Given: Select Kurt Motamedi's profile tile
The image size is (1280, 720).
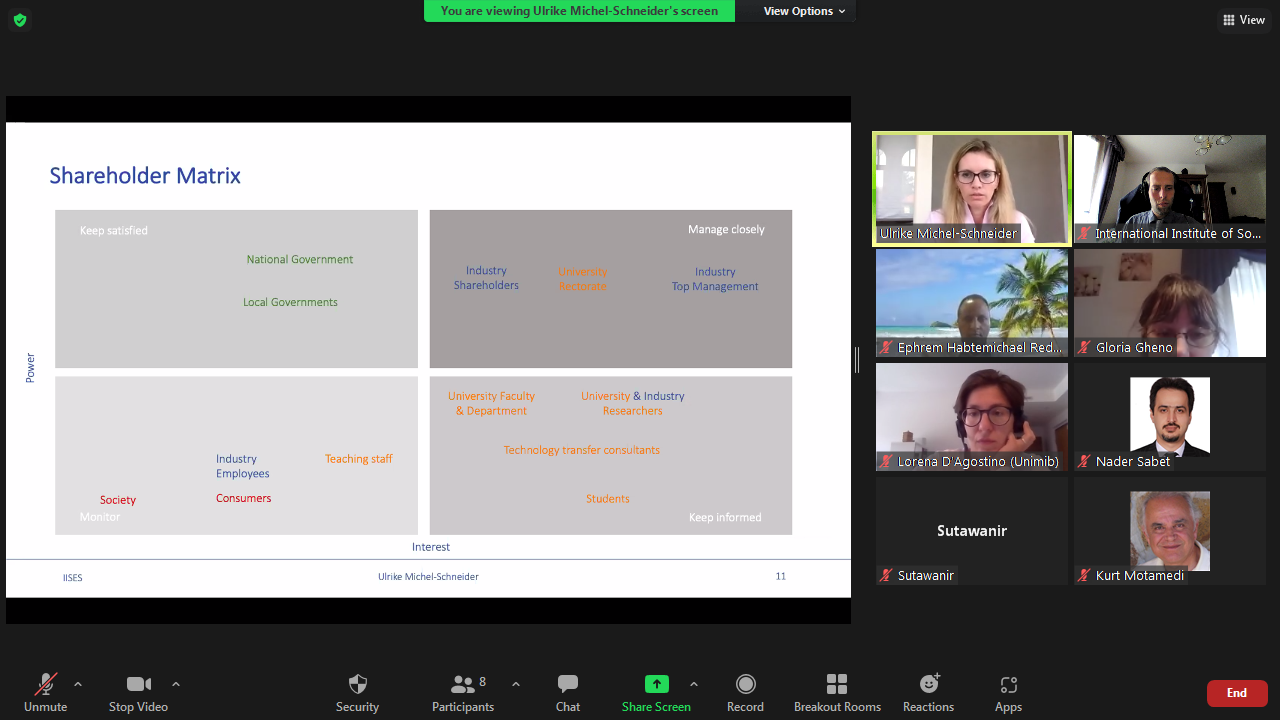Looking at the screenshot, I should [x=1170, y=531].
